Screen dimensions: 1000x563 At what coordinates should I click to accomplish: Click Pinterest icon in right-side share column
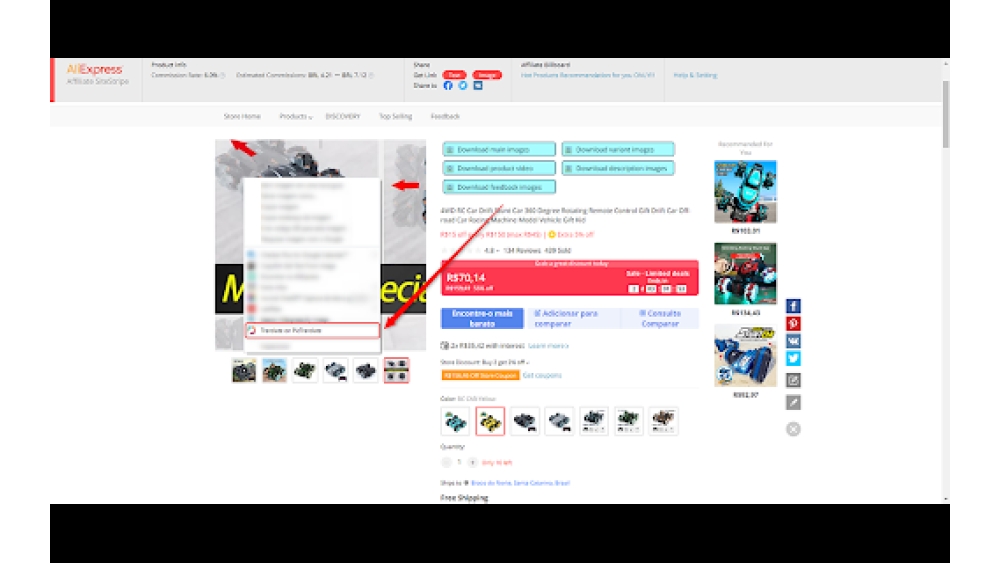click(793, 323)
